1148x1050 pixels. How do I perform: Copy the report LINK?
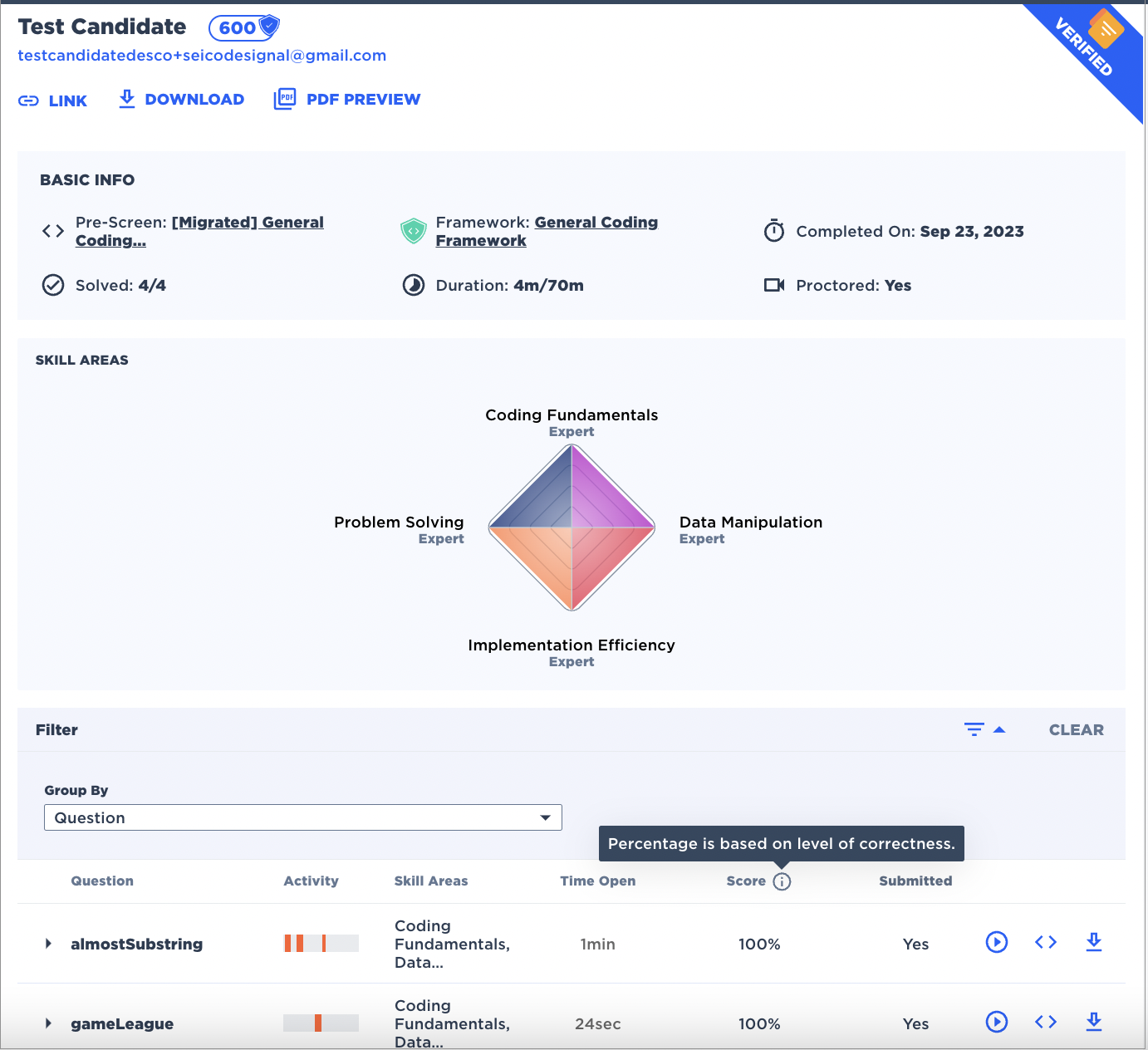(53, 101)
